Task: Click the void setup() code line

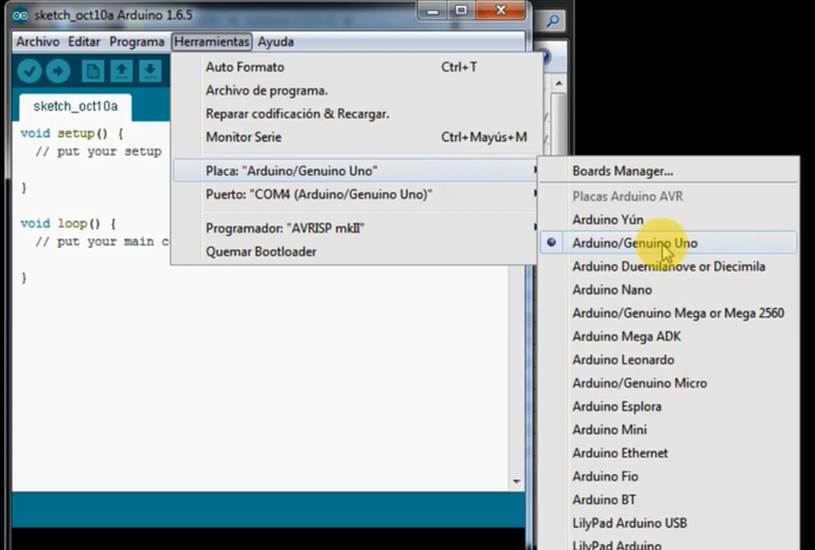Action: pos(72,134)
